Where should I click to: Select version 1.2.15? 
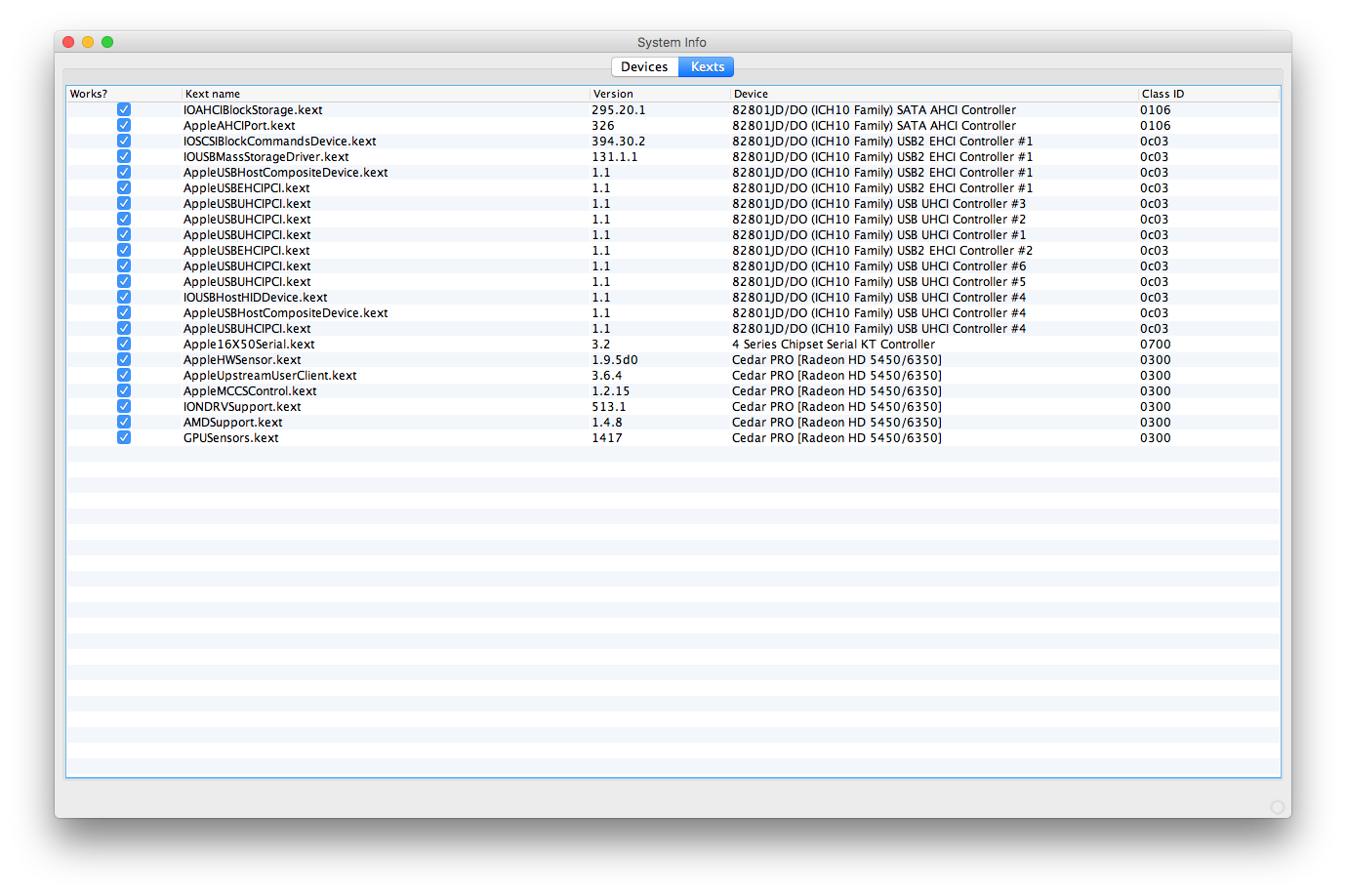point(611,391)
